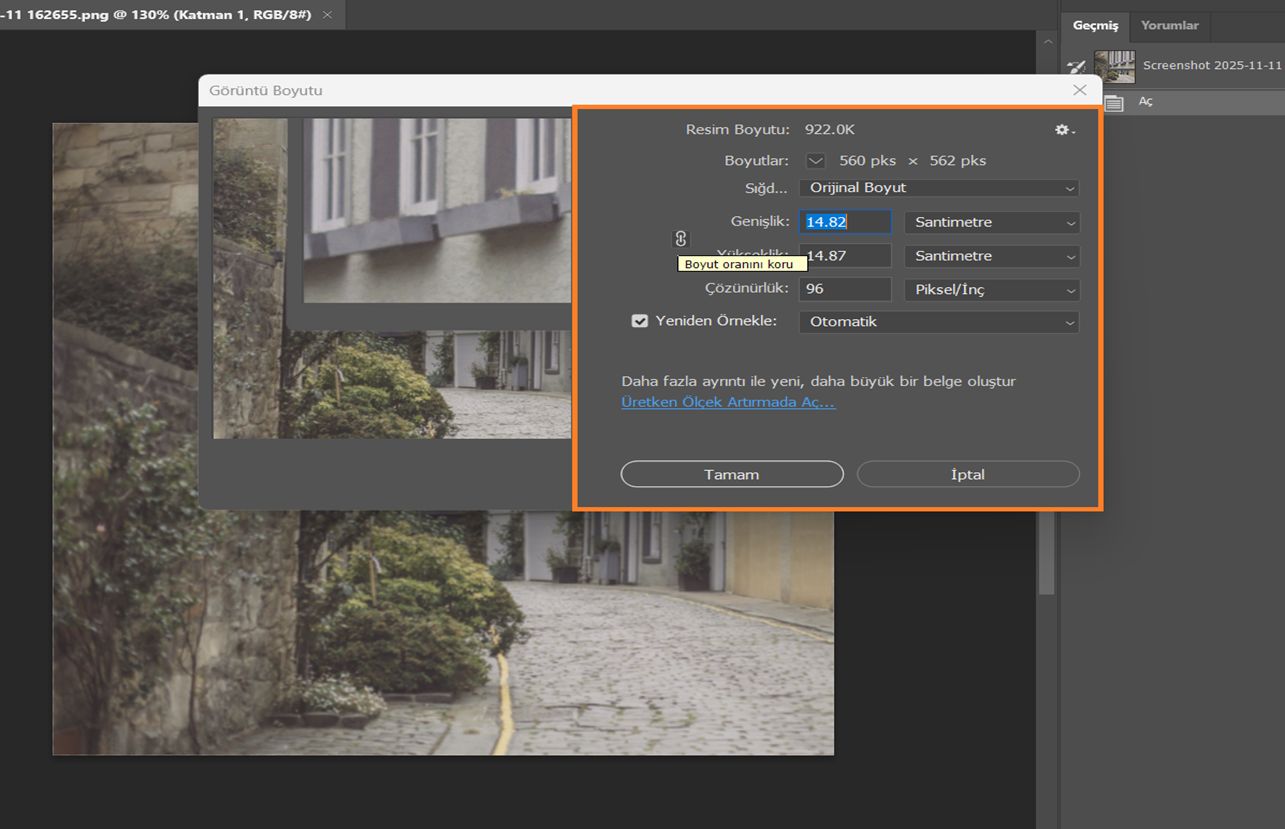The width and height of the screenshot is (1285, 829).
Task: Uncheck the Yeniden Örnekle checkbox
Action: [640, 322]
